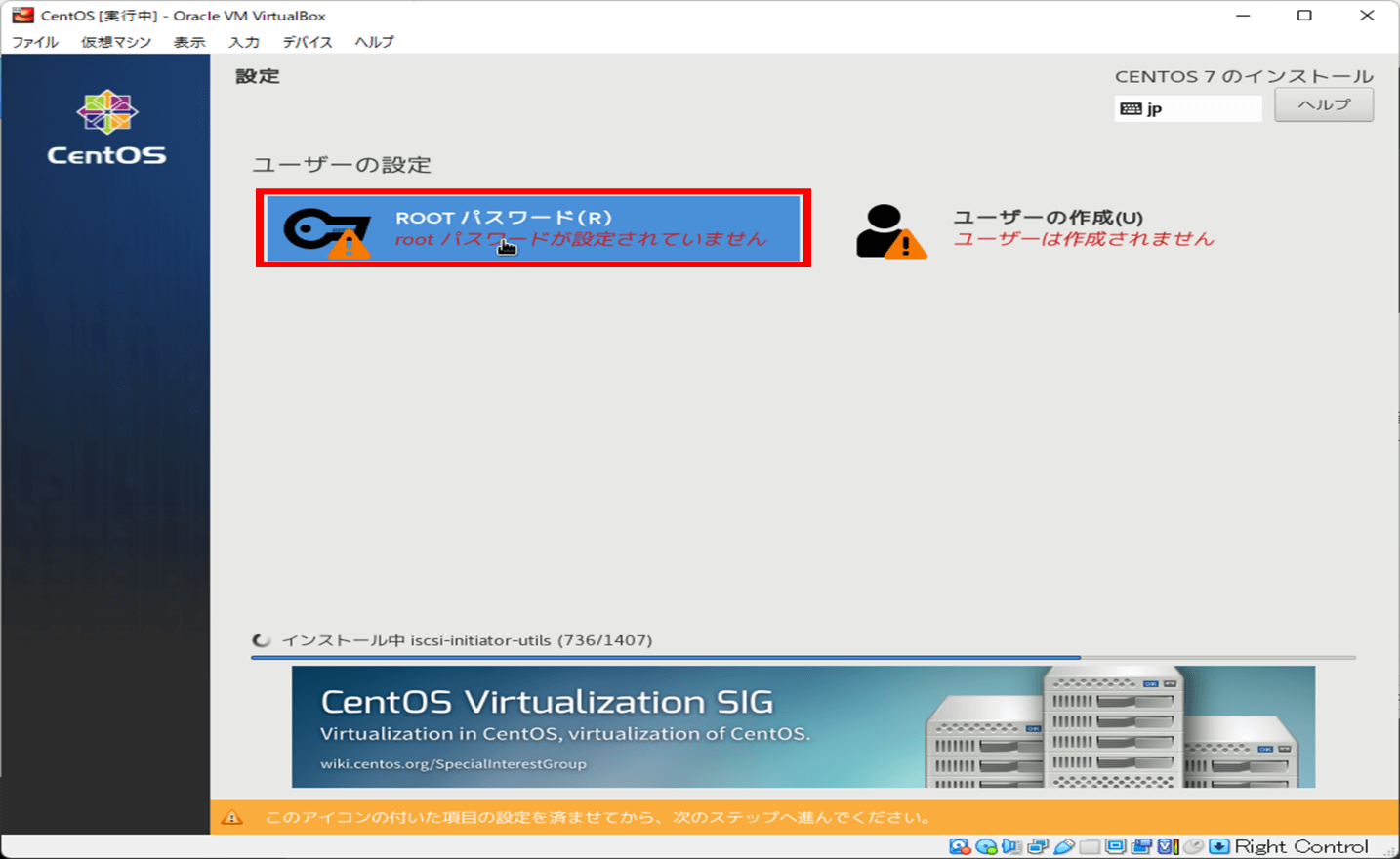Click the install status text iscsi-initiator-utils

[x=467, y=640]
